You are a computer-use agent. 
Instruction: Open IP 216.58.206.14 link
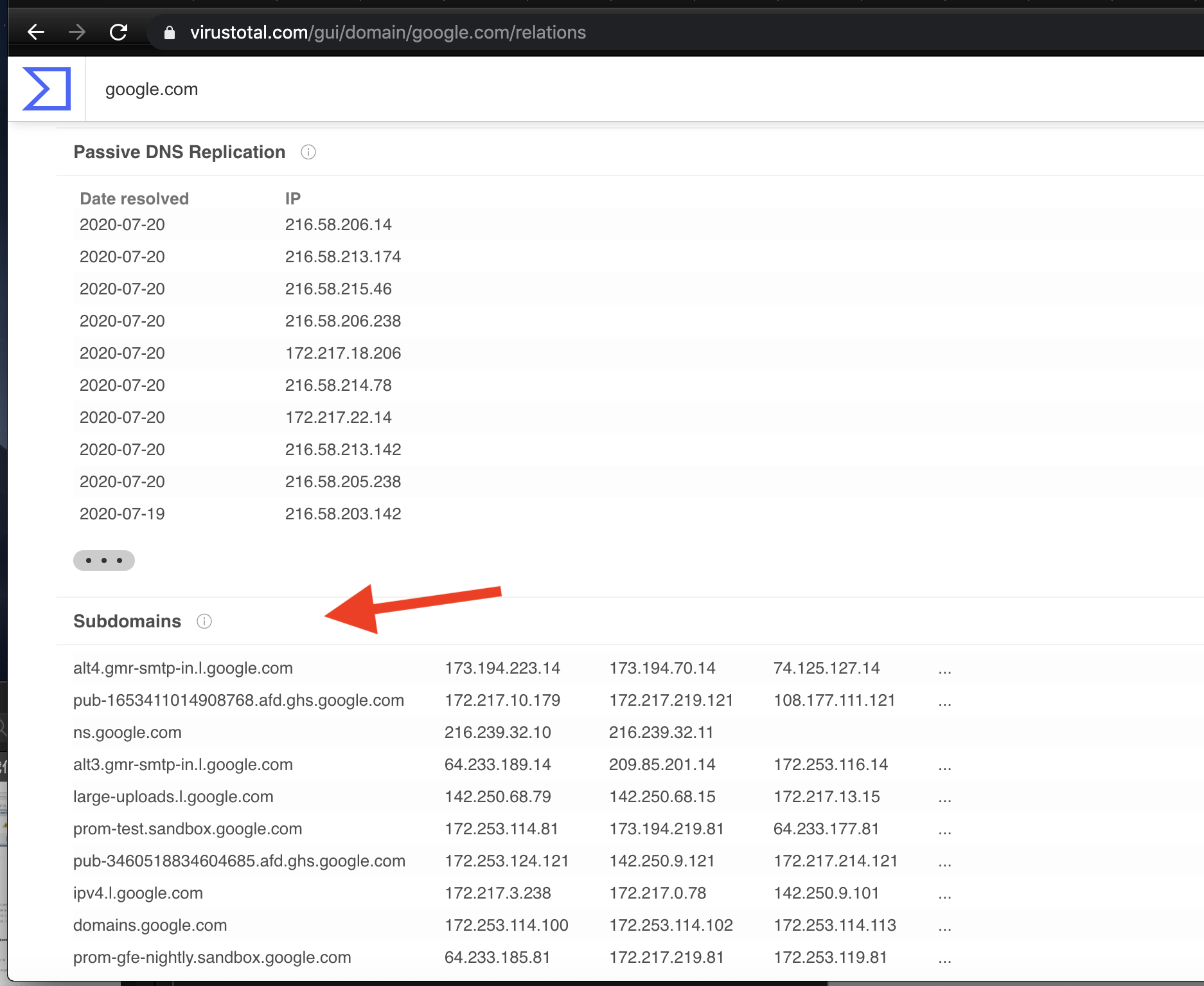pyautogui.click(x=338, y=225)
